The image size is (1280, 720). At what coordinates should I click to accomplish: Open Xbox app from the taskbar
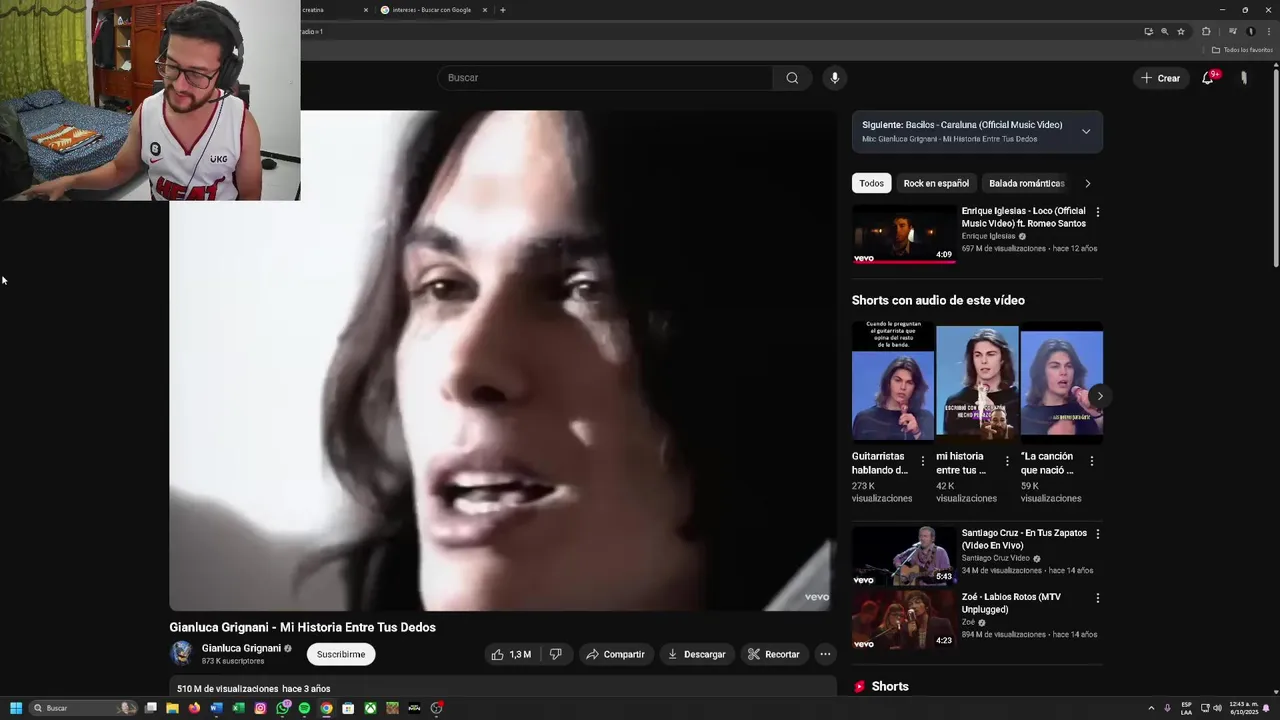(370, 708)
